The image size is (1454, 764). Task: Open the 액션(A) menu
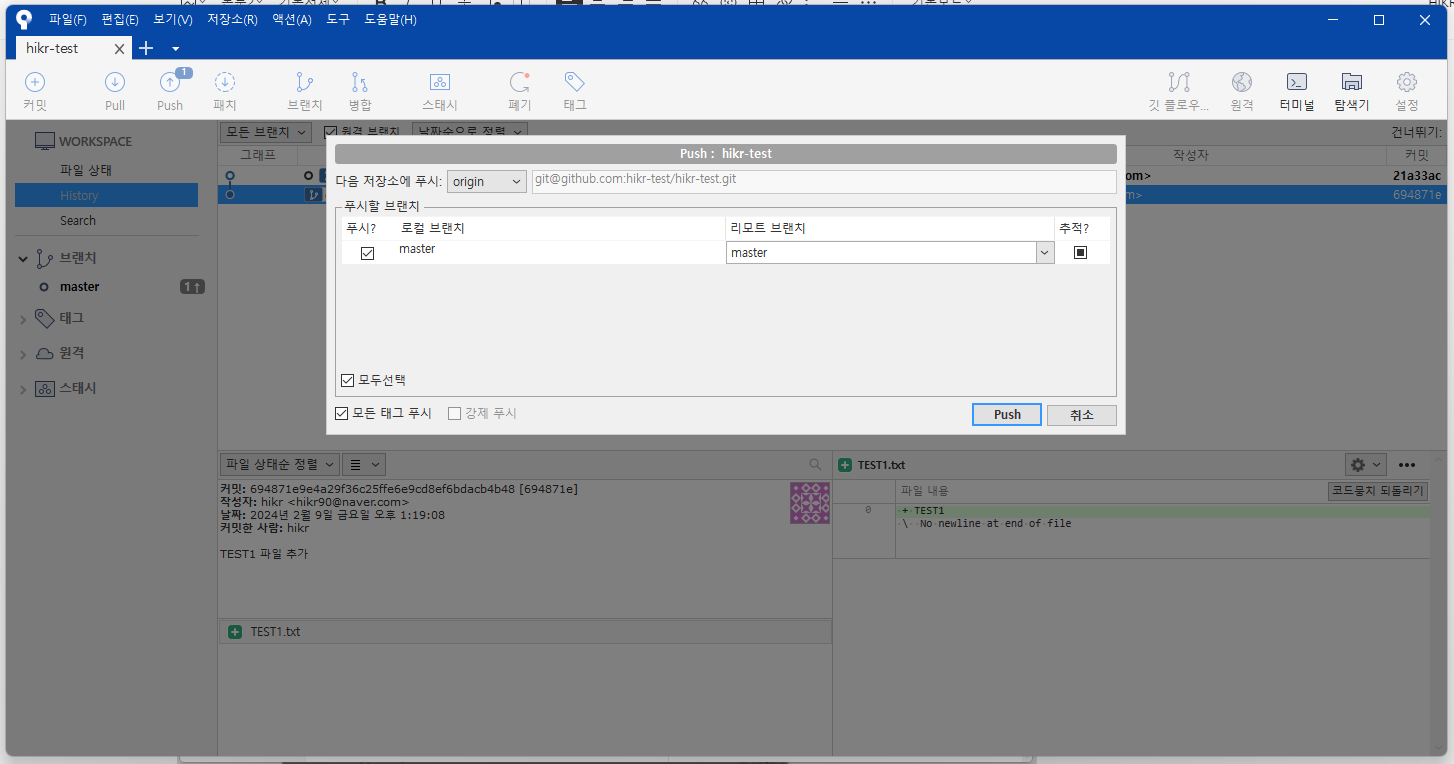click(x=292, y=19)
